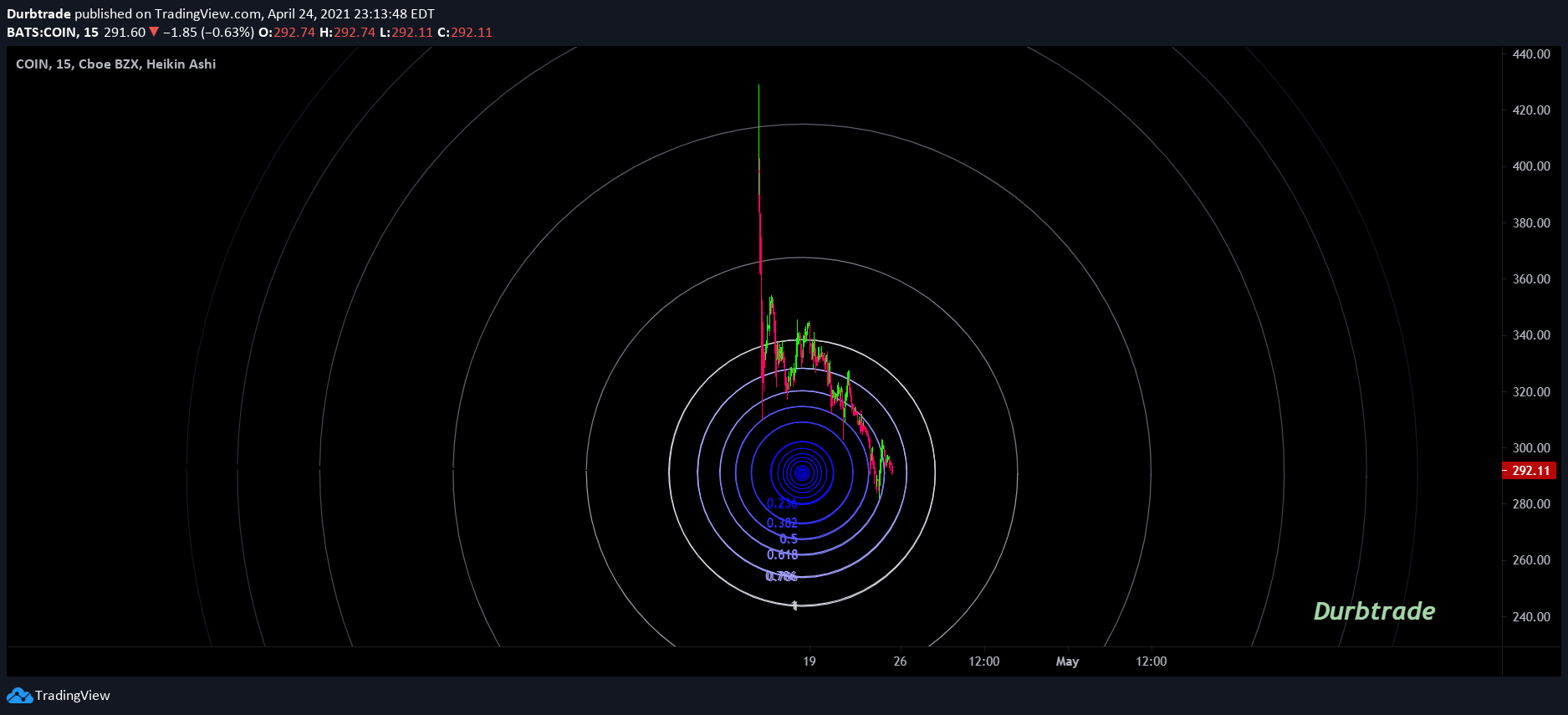Click the 26 date on time axis

tap(900, 661)
